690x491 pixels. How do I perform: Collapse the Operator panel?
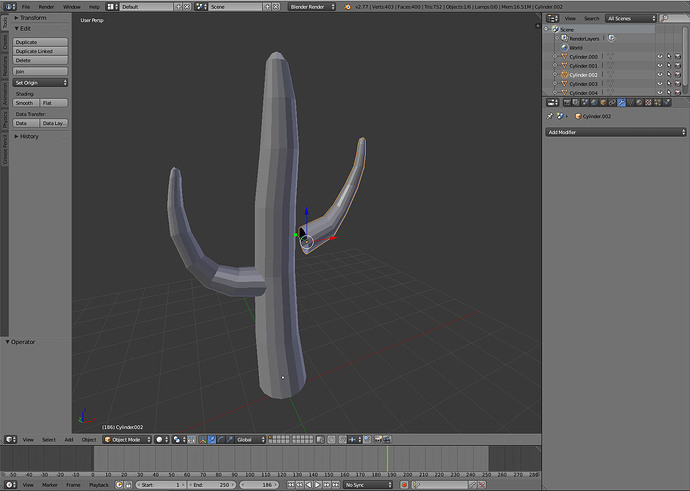pyautogui.click(x=20, y=342)
